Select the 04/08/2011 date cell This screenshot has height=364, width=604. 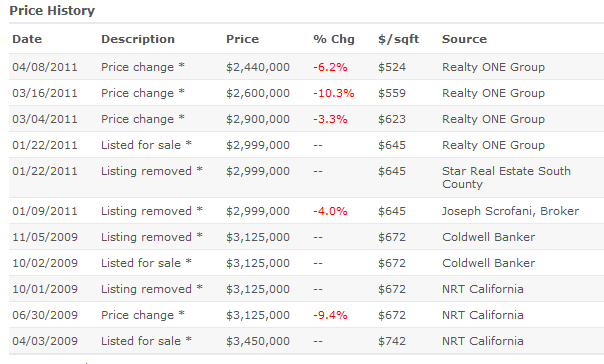pos(45,67)
